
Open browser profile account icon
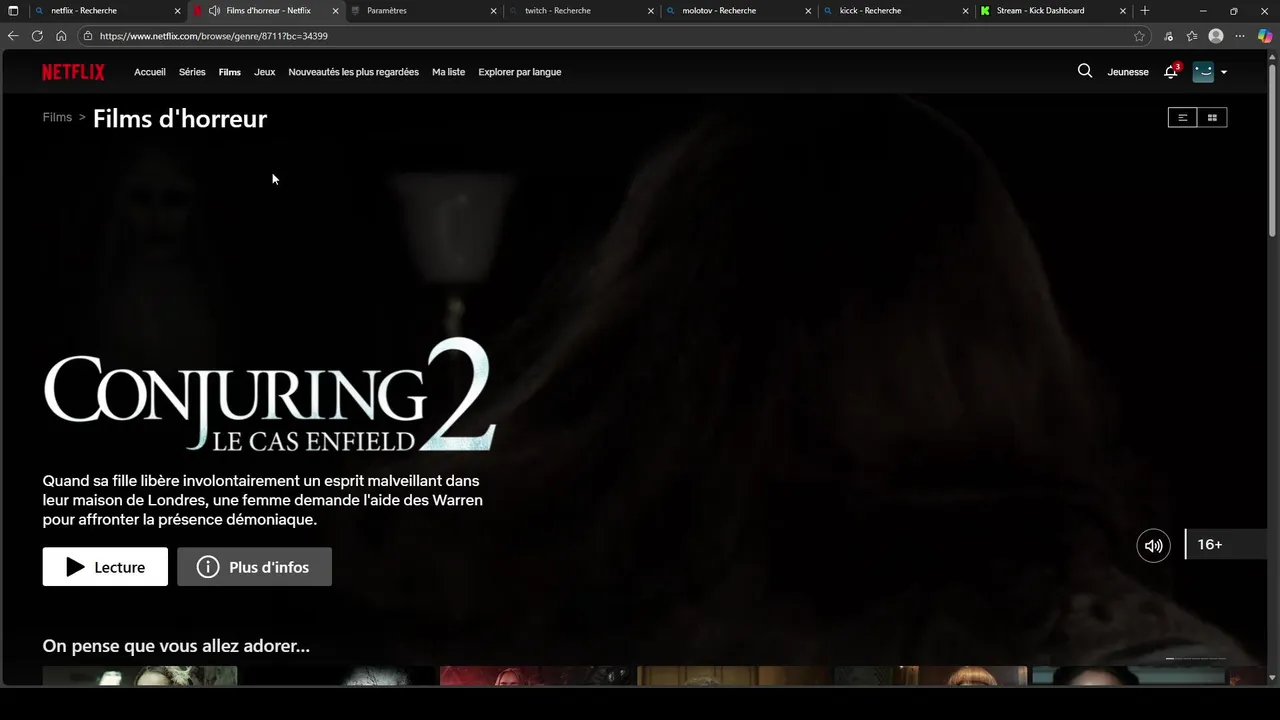(1216, 36)
